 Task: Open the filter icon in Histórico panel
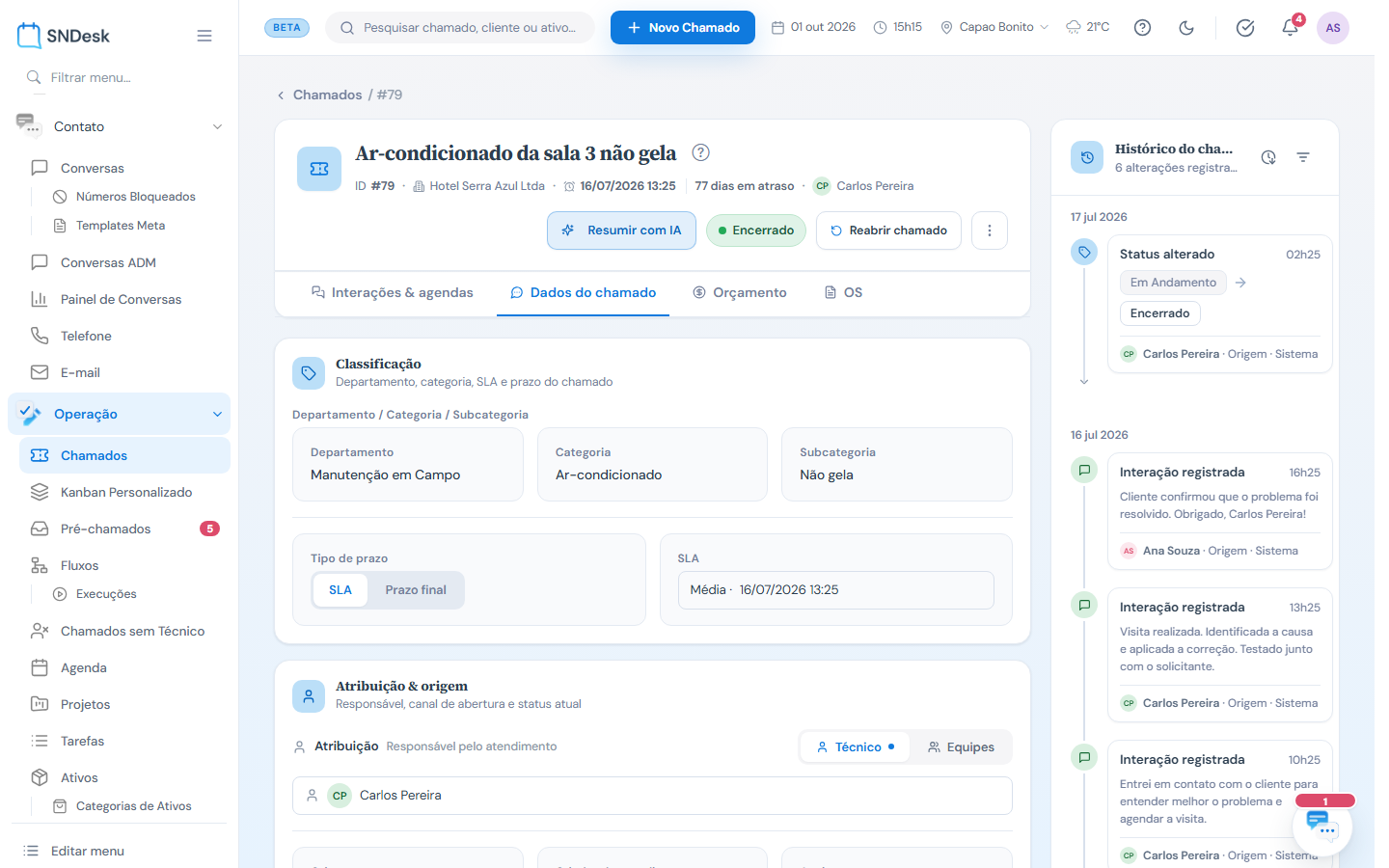tap(1303, 157)
